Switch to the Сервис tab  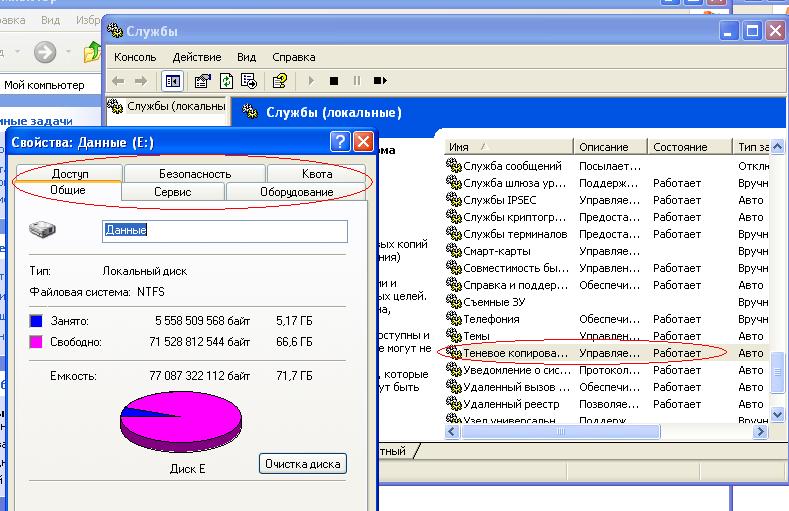pyautogui.click(x=173, y=192)
